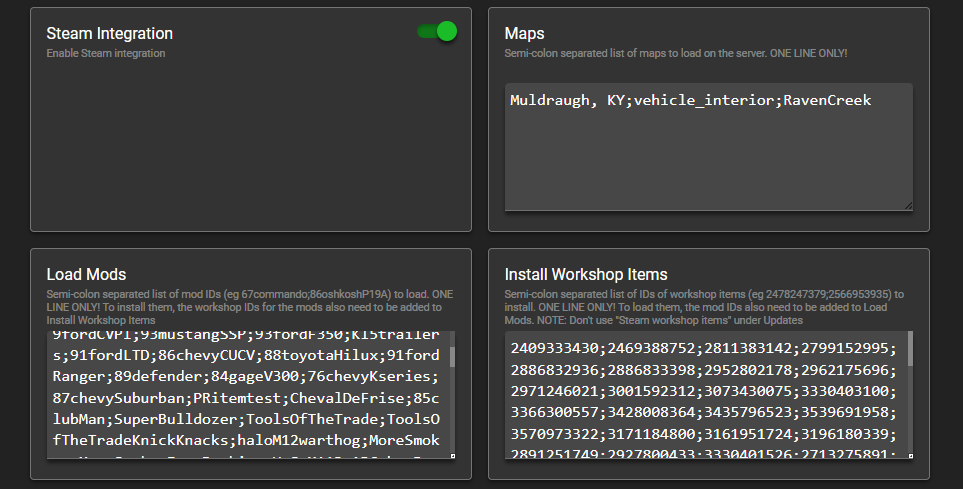The height and width of the screenshot is (489, 963).
Task: Click the workshop ID line starting 2409333430
Action: [x=703, y=348]
